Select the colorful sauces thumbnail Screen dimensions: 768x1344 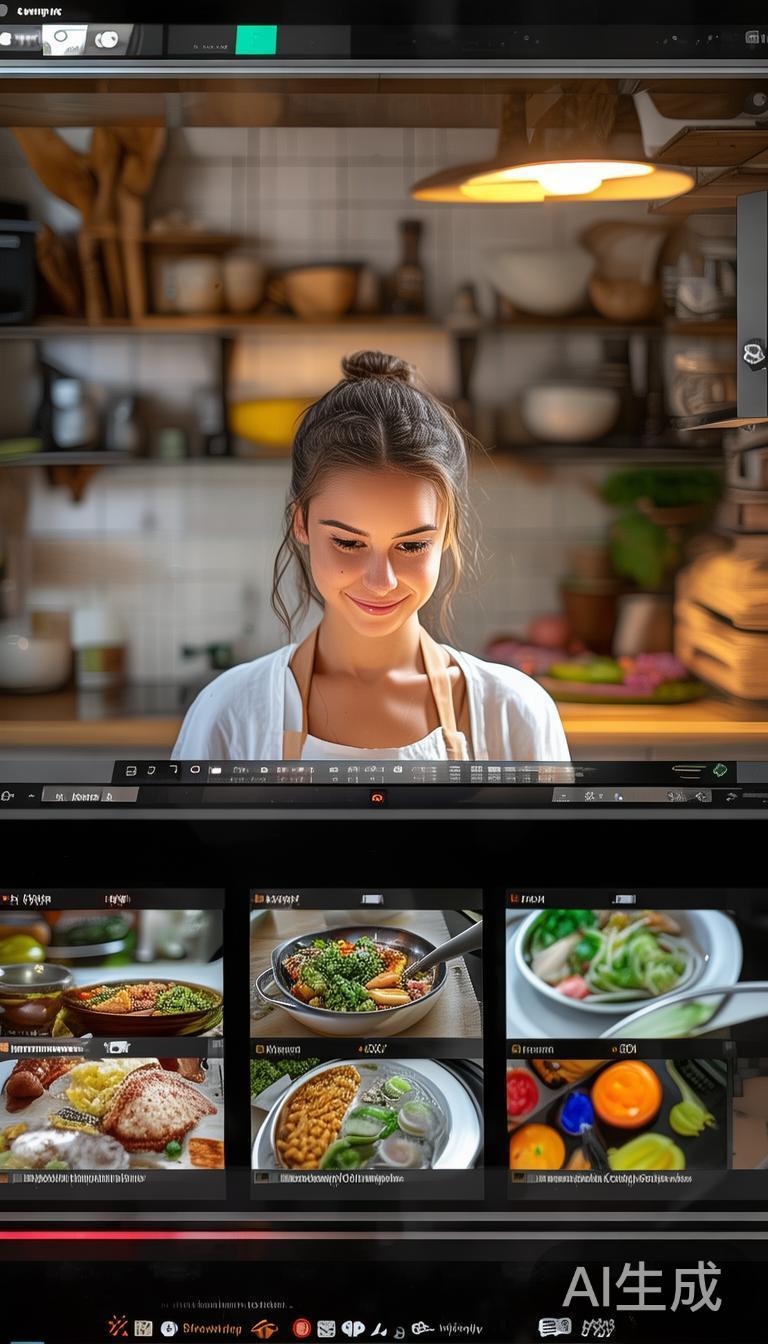pyautogui.click(x=620, y=1114)
